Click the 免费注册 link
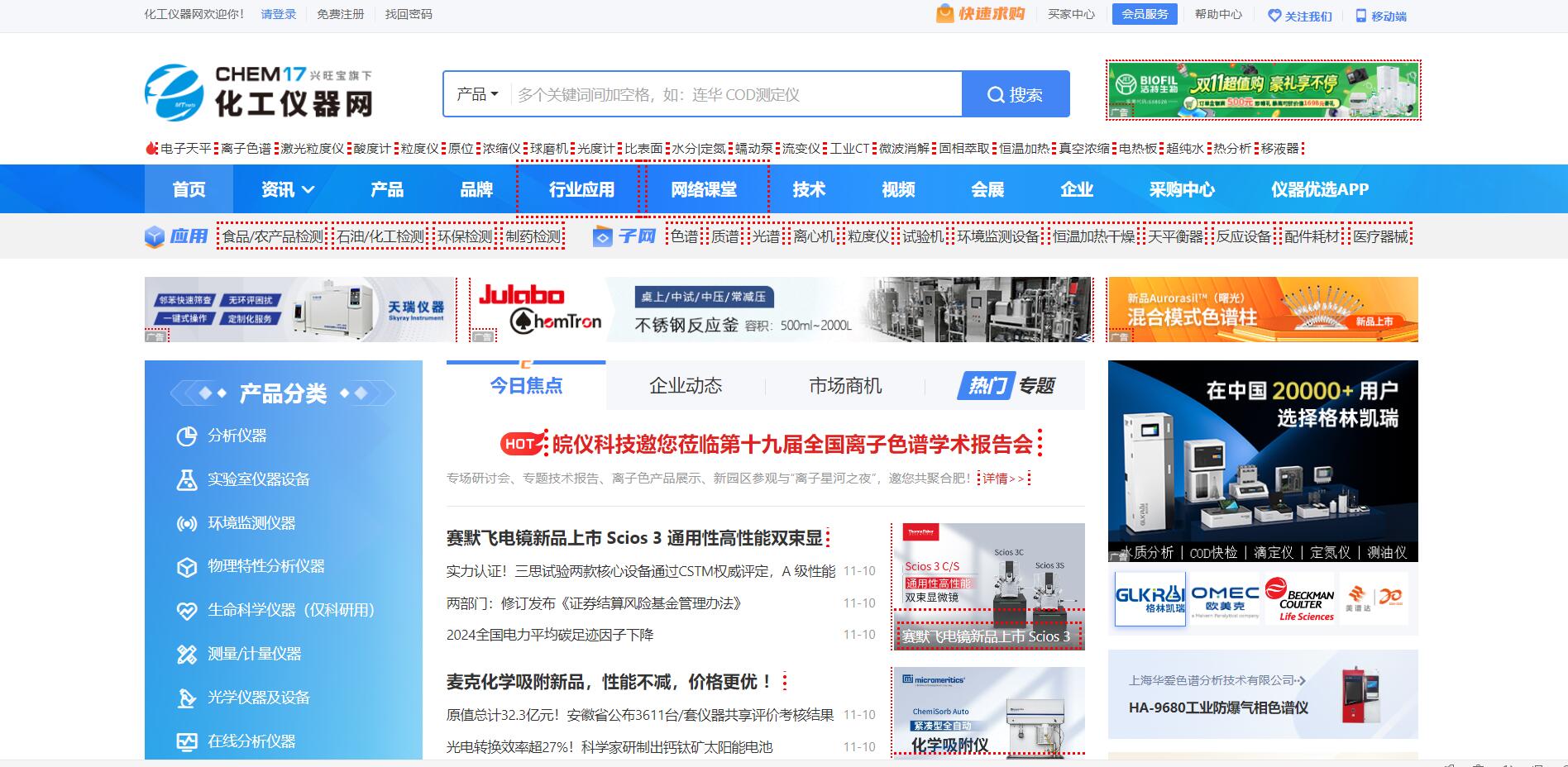The width and height of the screenshot is (1568, 767). (x=341, y=14)
